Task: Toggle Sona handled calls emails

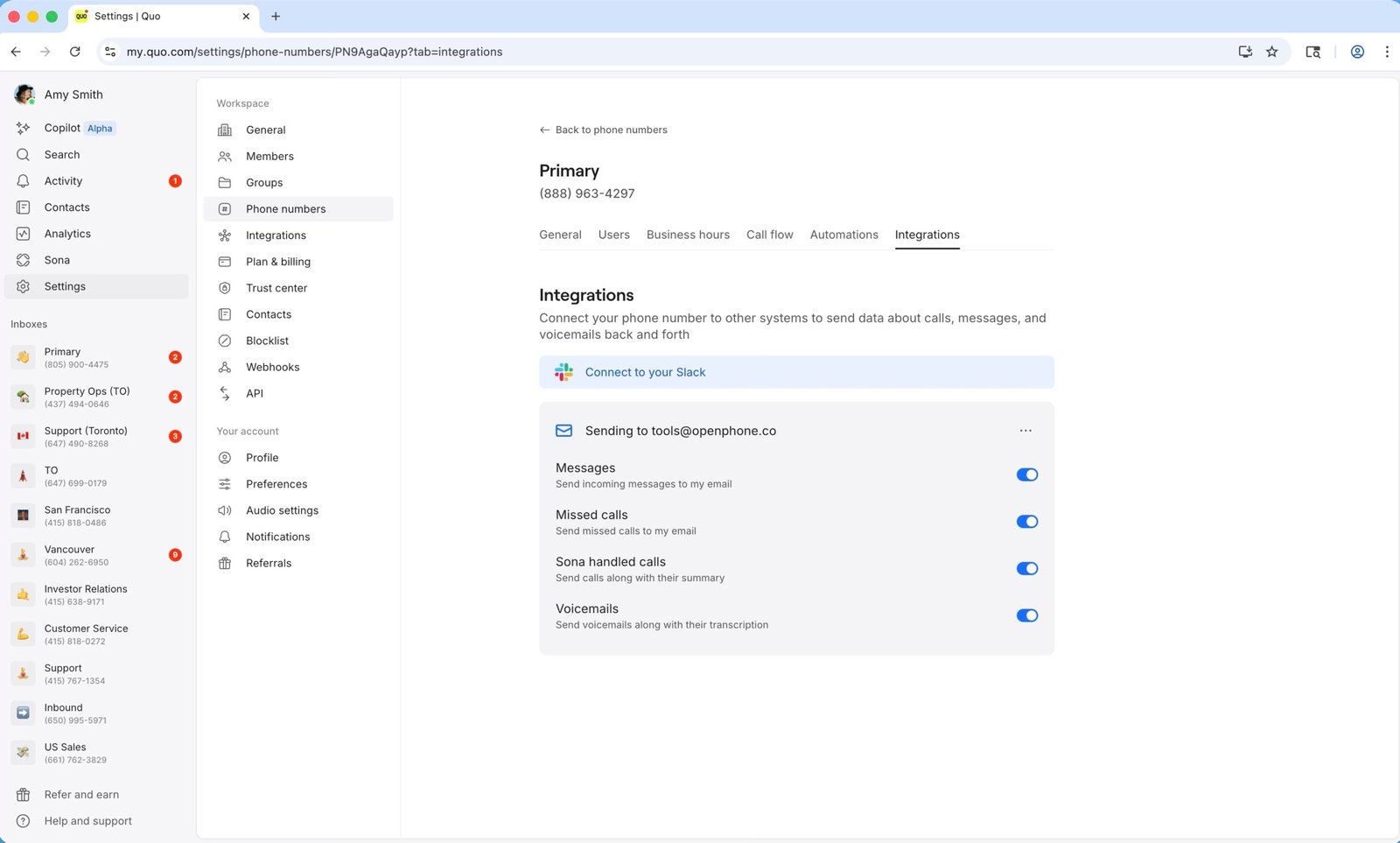Action: [1026, 569]
